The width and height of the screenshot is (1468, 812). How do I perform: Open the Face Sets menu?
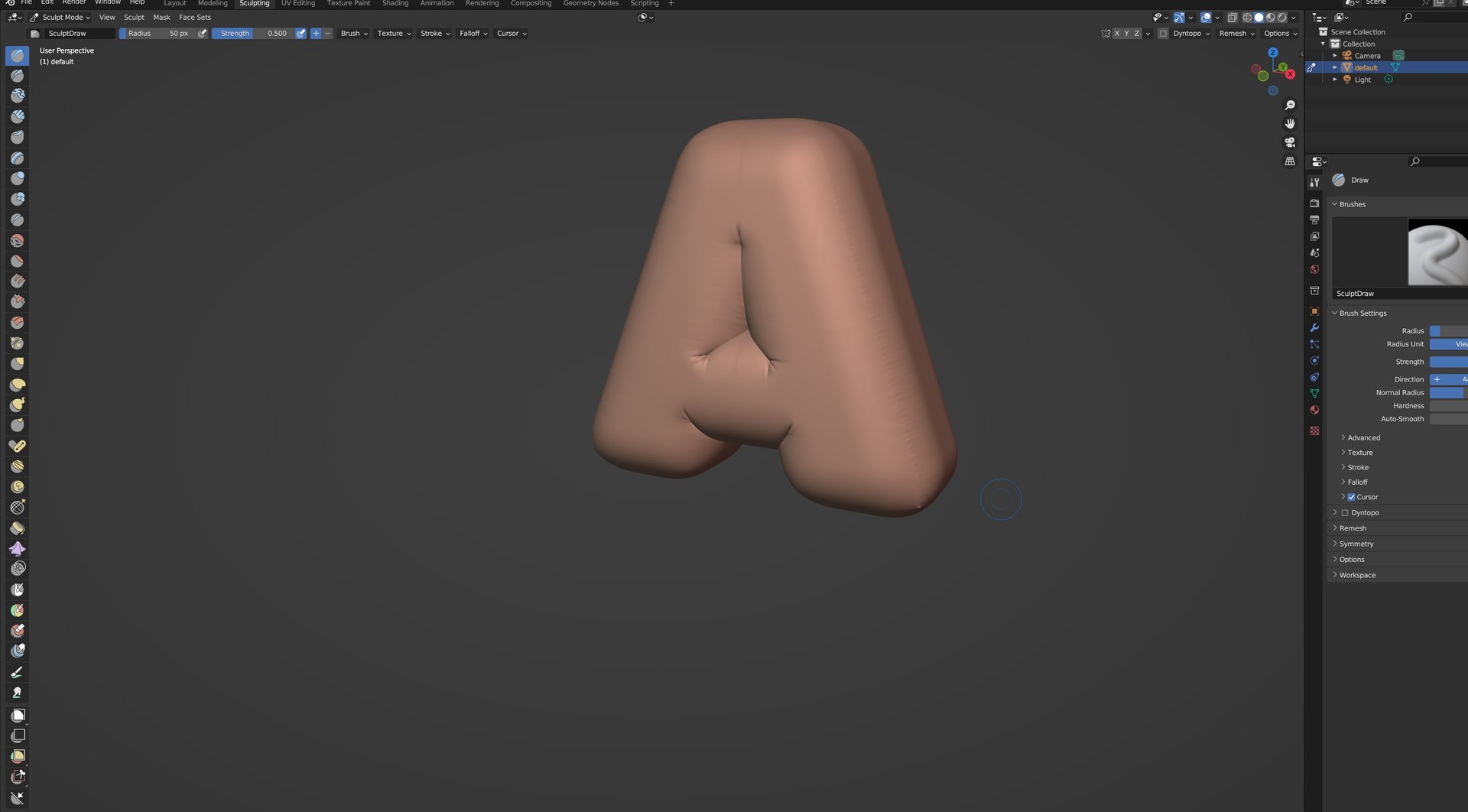click(x=195, y=18)
